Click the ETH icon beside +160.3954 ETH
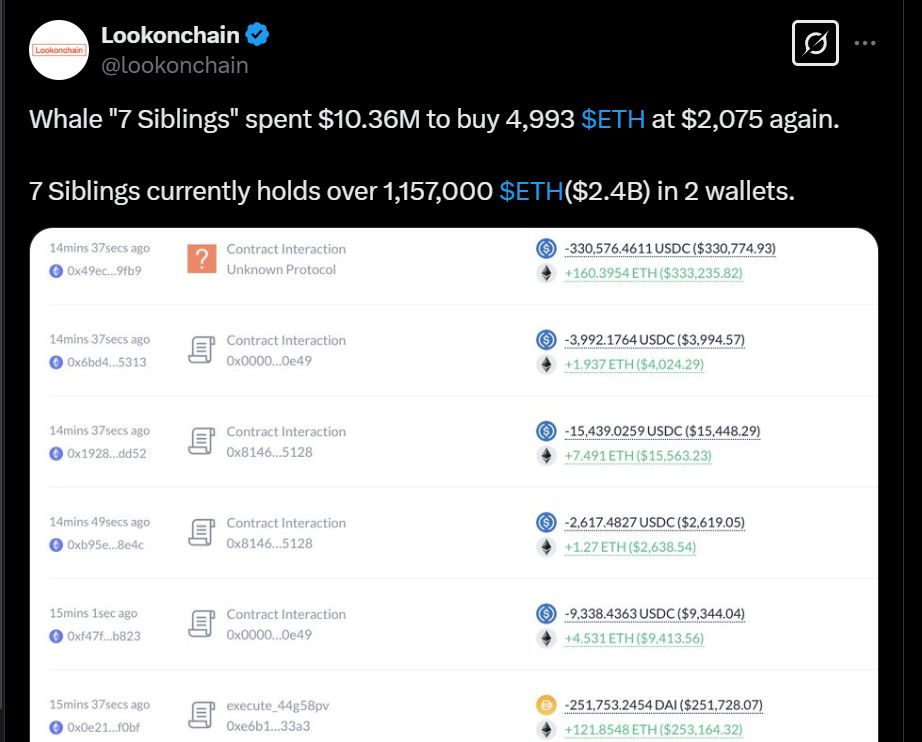Screen dimensions: 922x742 (546, 273)
